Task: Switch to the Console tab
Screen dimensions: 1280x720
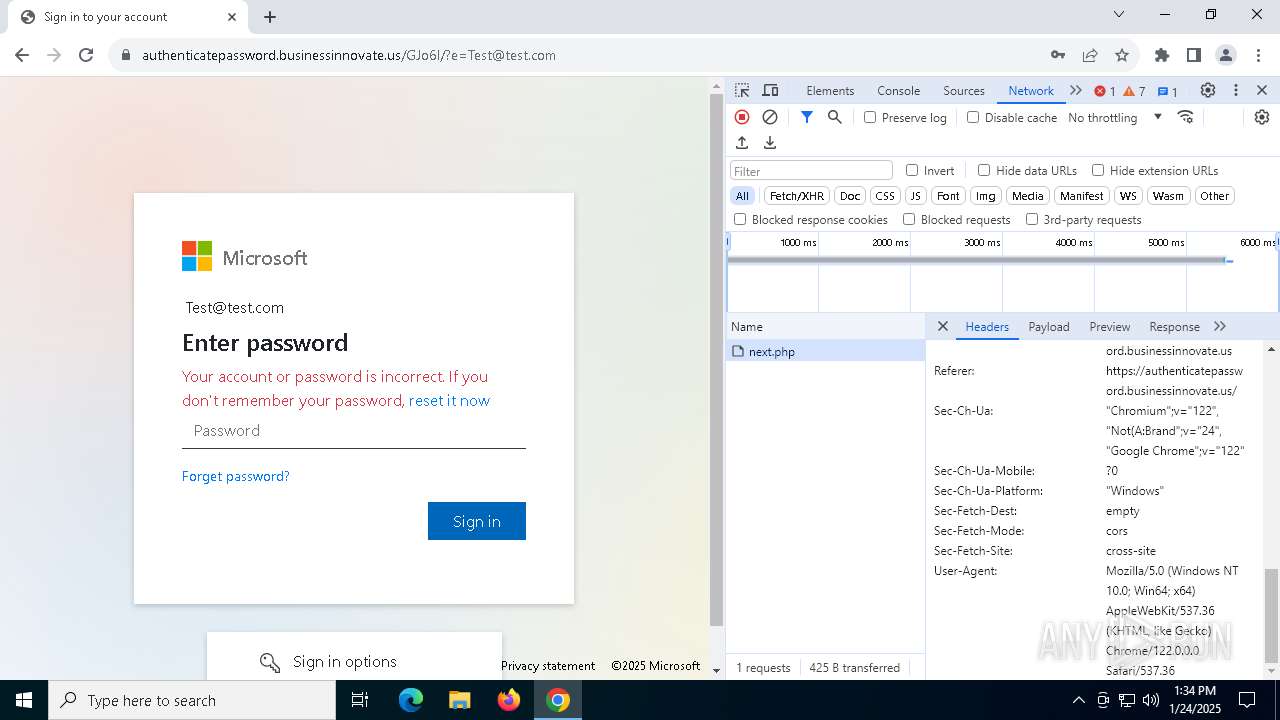Action: coord(898,91)
